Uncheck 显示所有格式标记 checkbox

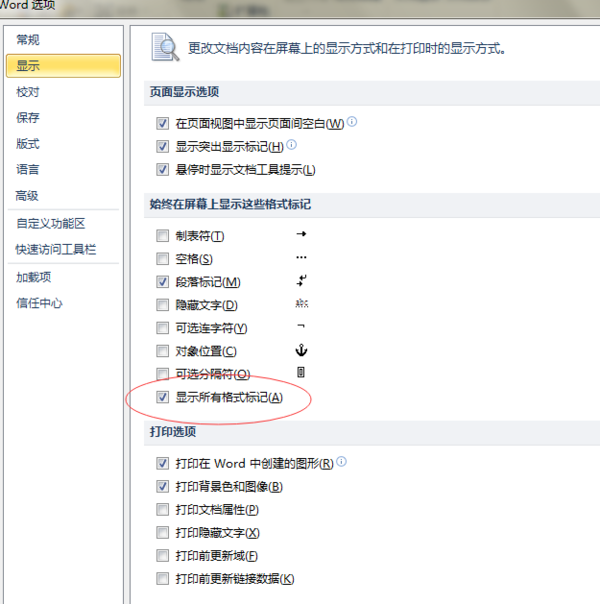tap(163, 397)
